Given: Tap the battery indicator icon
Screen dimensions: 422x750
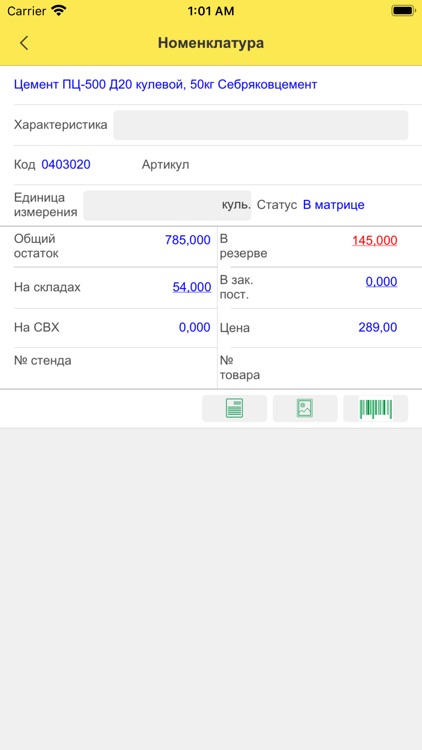Looking at the screenshot, I should [x=403, y=11].
